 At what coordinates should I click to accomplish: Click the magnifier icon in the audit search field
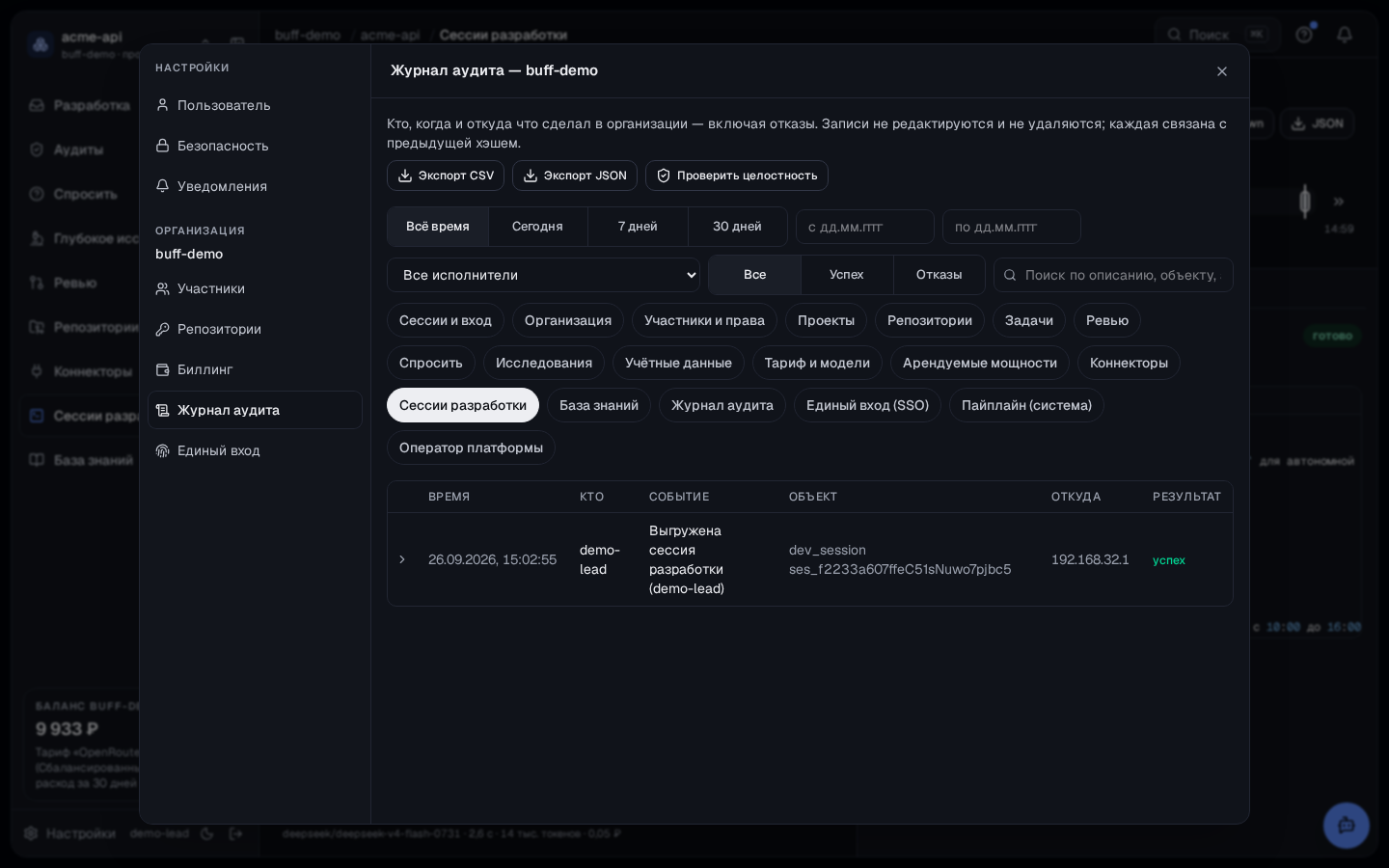1010,275
